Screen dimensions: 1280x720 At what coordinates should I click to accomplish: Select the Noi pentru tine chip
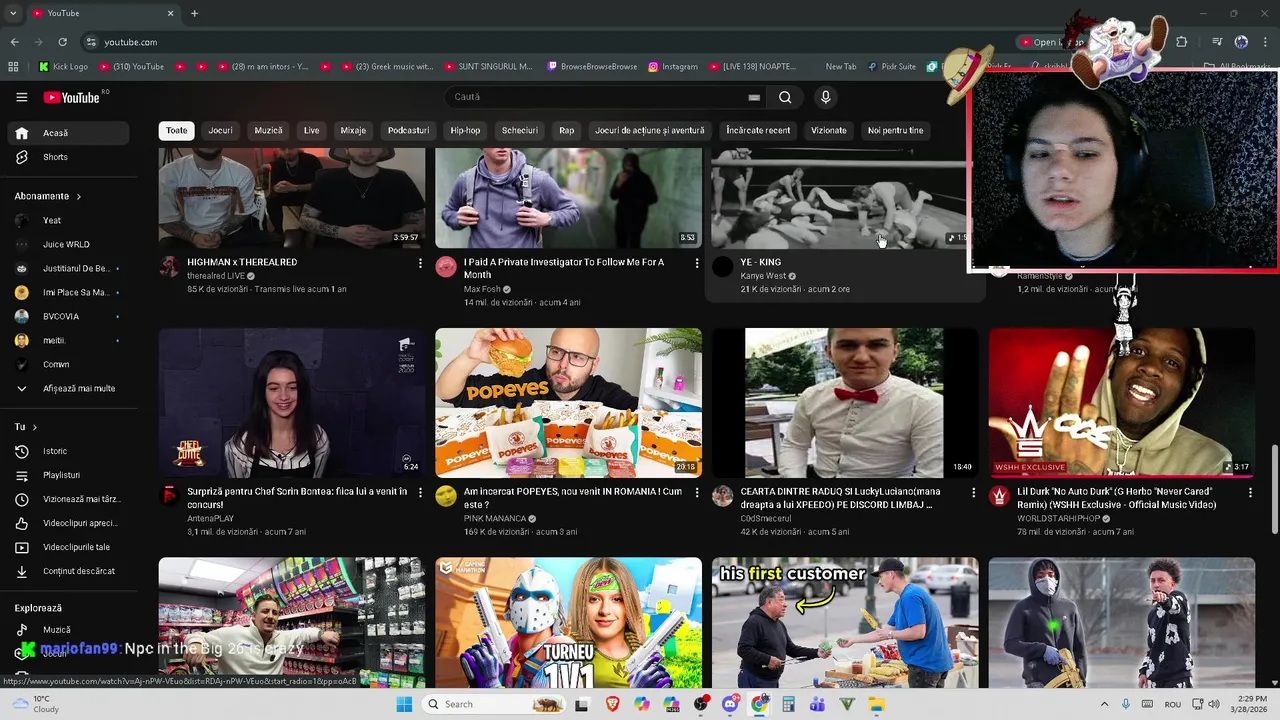click(x=895, y=130)
